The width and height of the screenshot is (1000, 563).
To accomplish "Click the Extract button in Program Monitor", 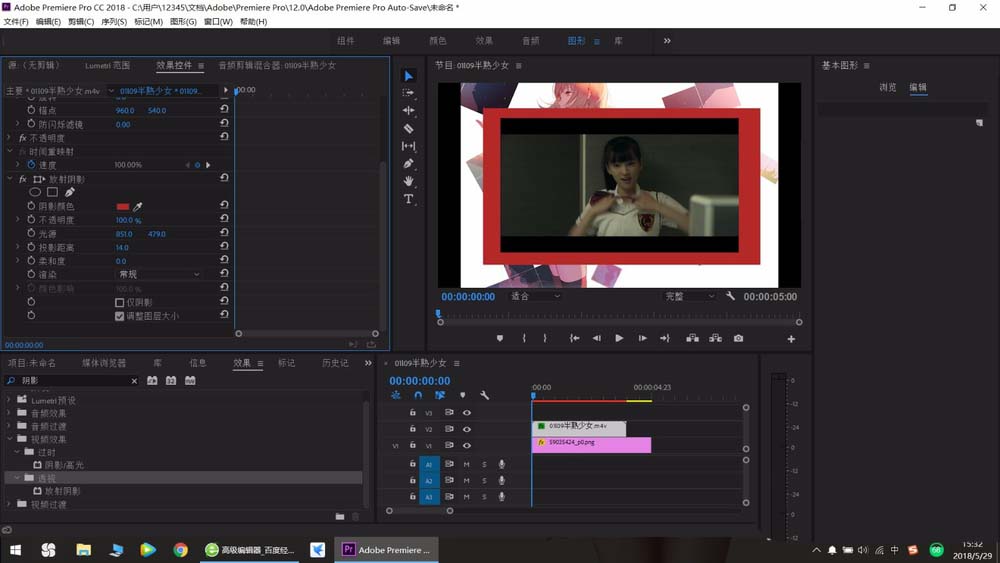I will click(x=716, y=338).
